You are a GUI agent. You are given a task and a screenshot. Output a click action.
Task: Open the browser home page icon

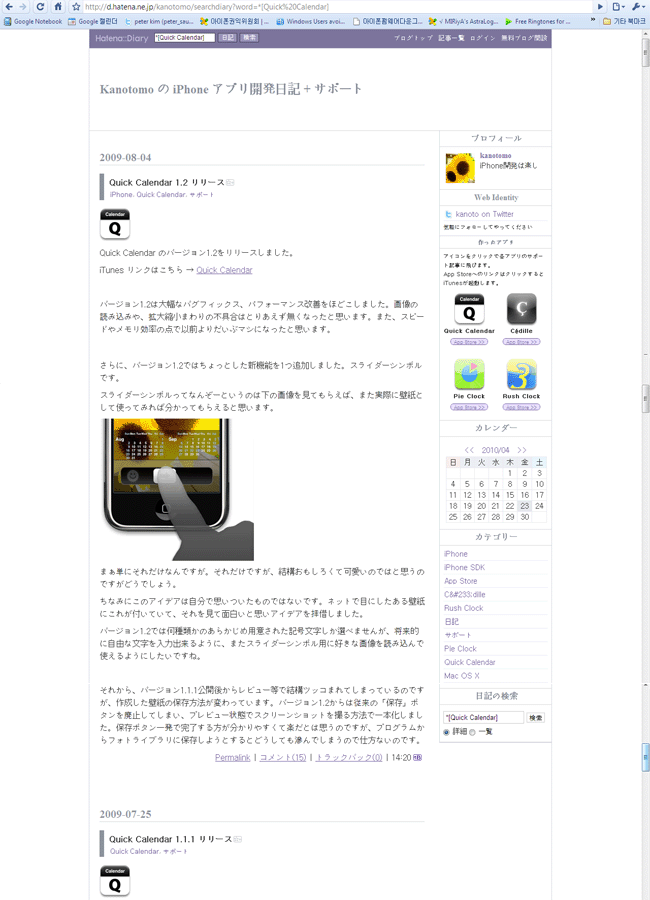58,7
